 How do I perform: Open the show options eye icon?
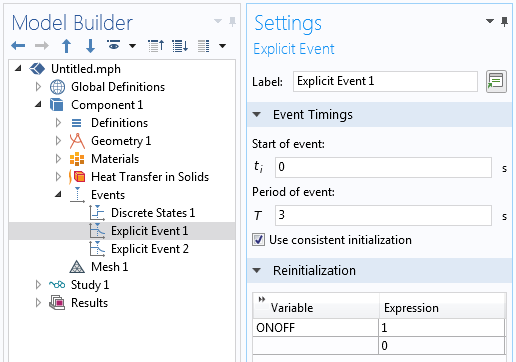pos(114,45)
